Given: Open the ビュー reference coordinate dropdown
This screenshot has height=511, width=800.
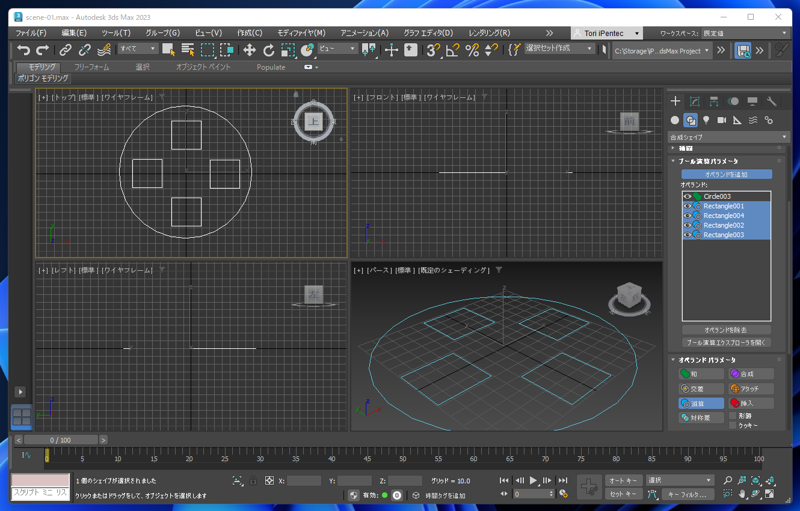Looking at the screenshot, I should click(337, 48).
